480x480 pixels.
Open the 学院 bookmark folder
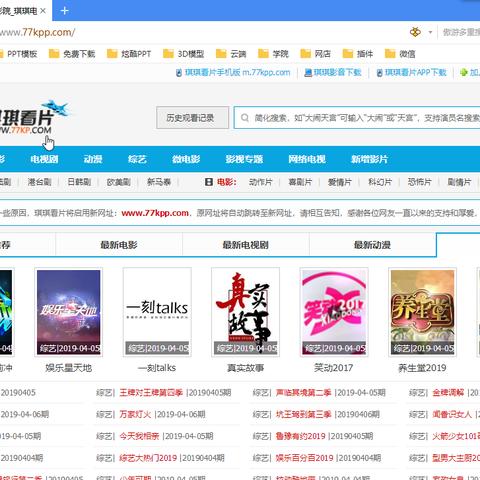click(273, 54)
